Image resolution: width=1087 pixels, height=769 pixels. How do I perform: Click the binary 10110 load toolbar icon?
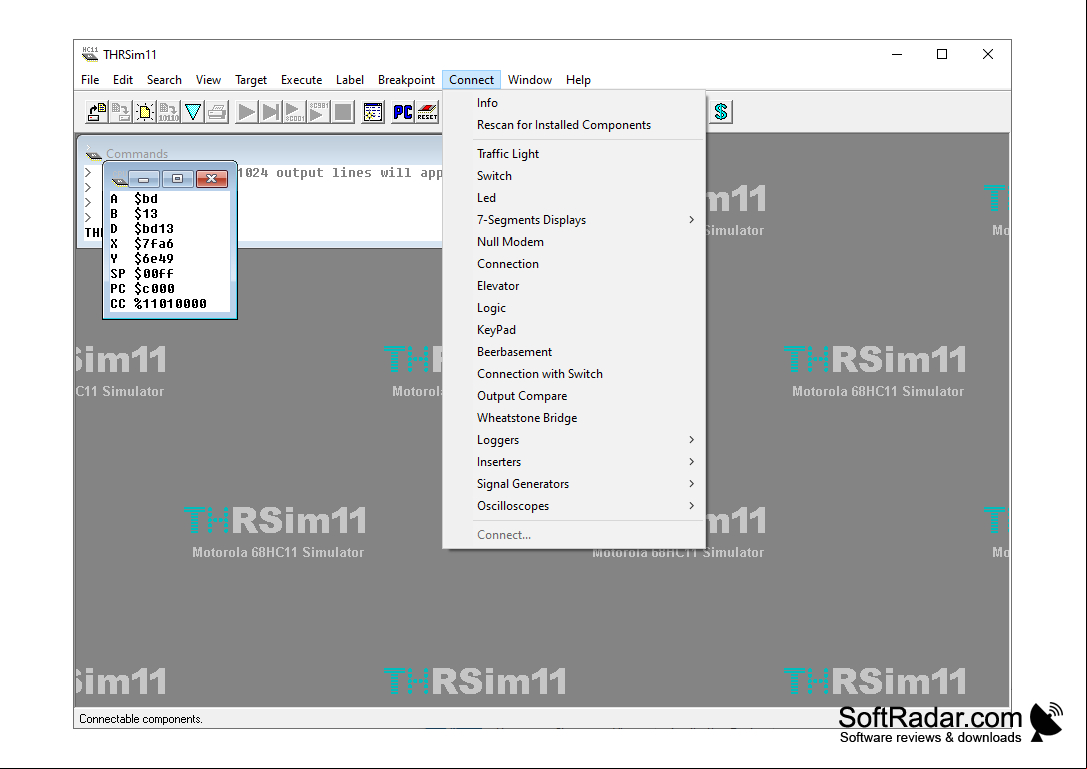168,112
